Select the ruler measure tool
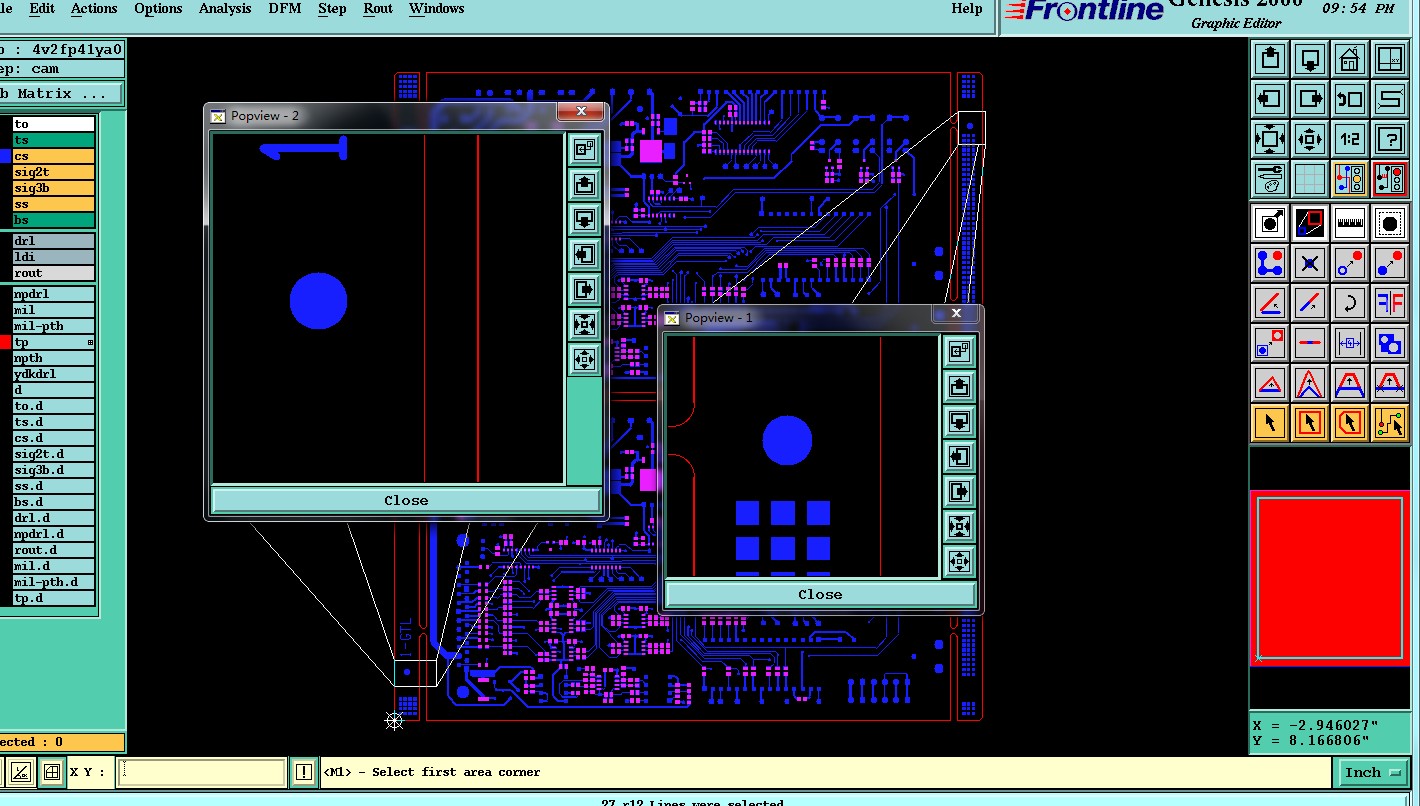The height and width of the screenshot is (806, 1420). point(1350,223)
